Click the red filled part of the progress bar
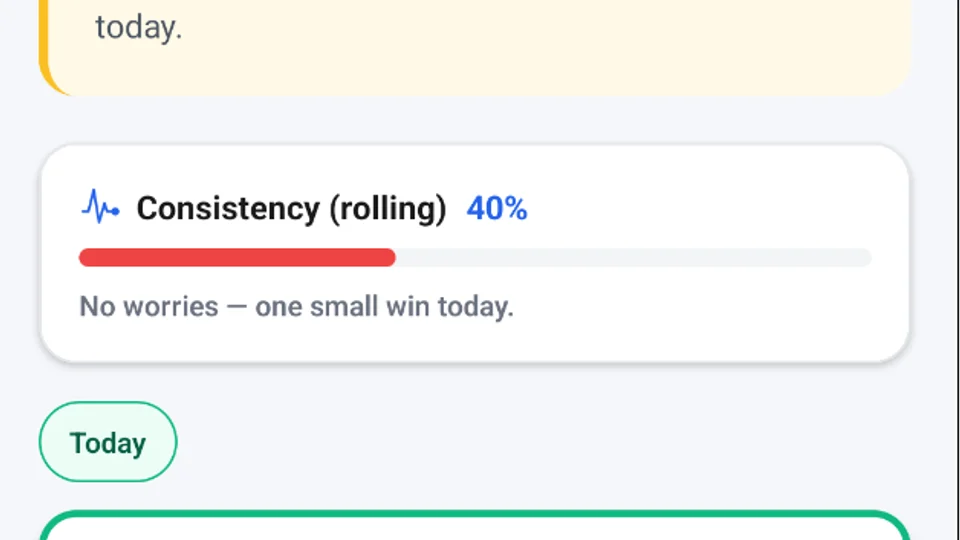This screenshot has height=540, width=960. coord(237,258)
